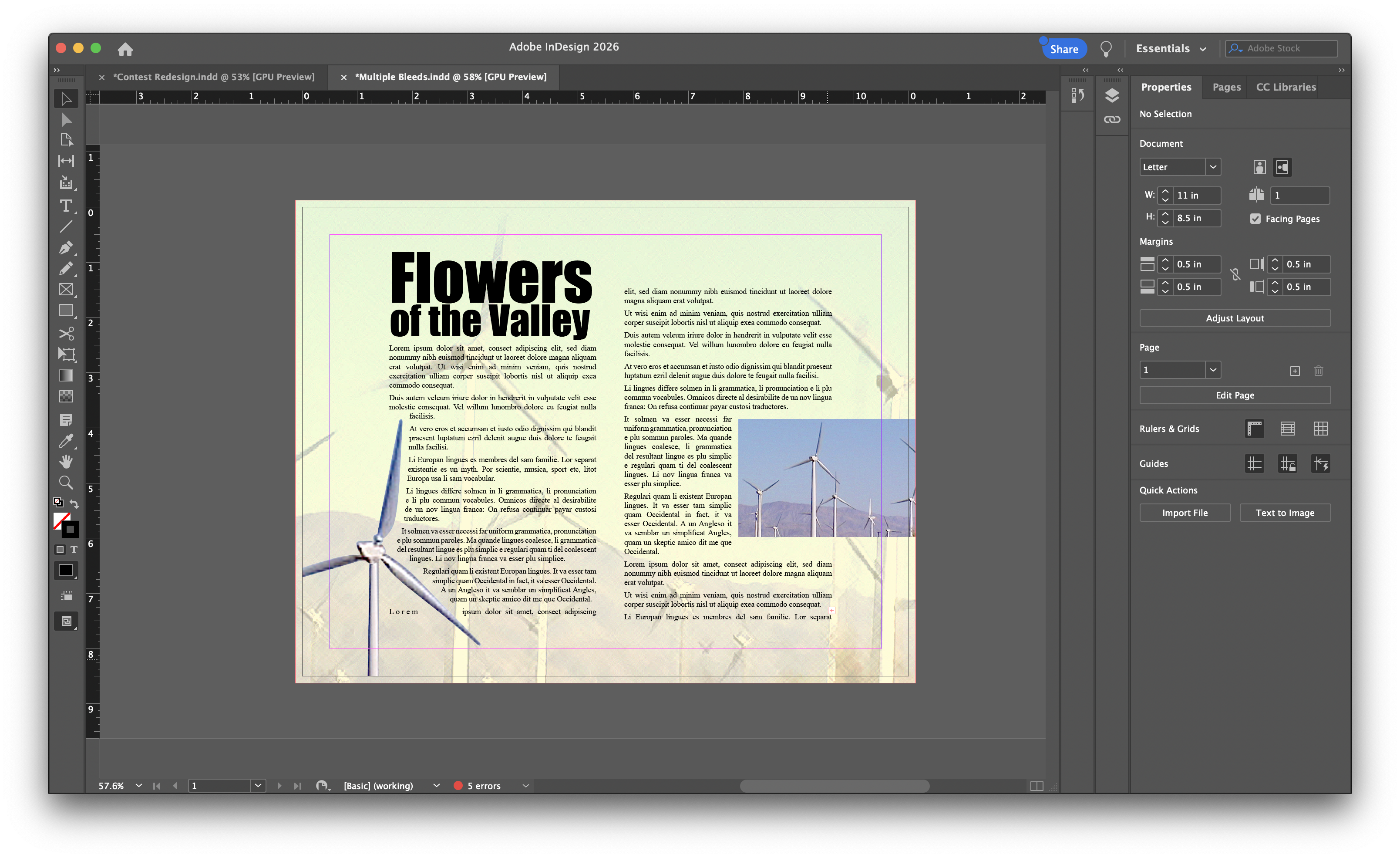This screenshot has width=1400, height=858.
Task: Choose the Scissors tool
Action: tap(66, 333)
